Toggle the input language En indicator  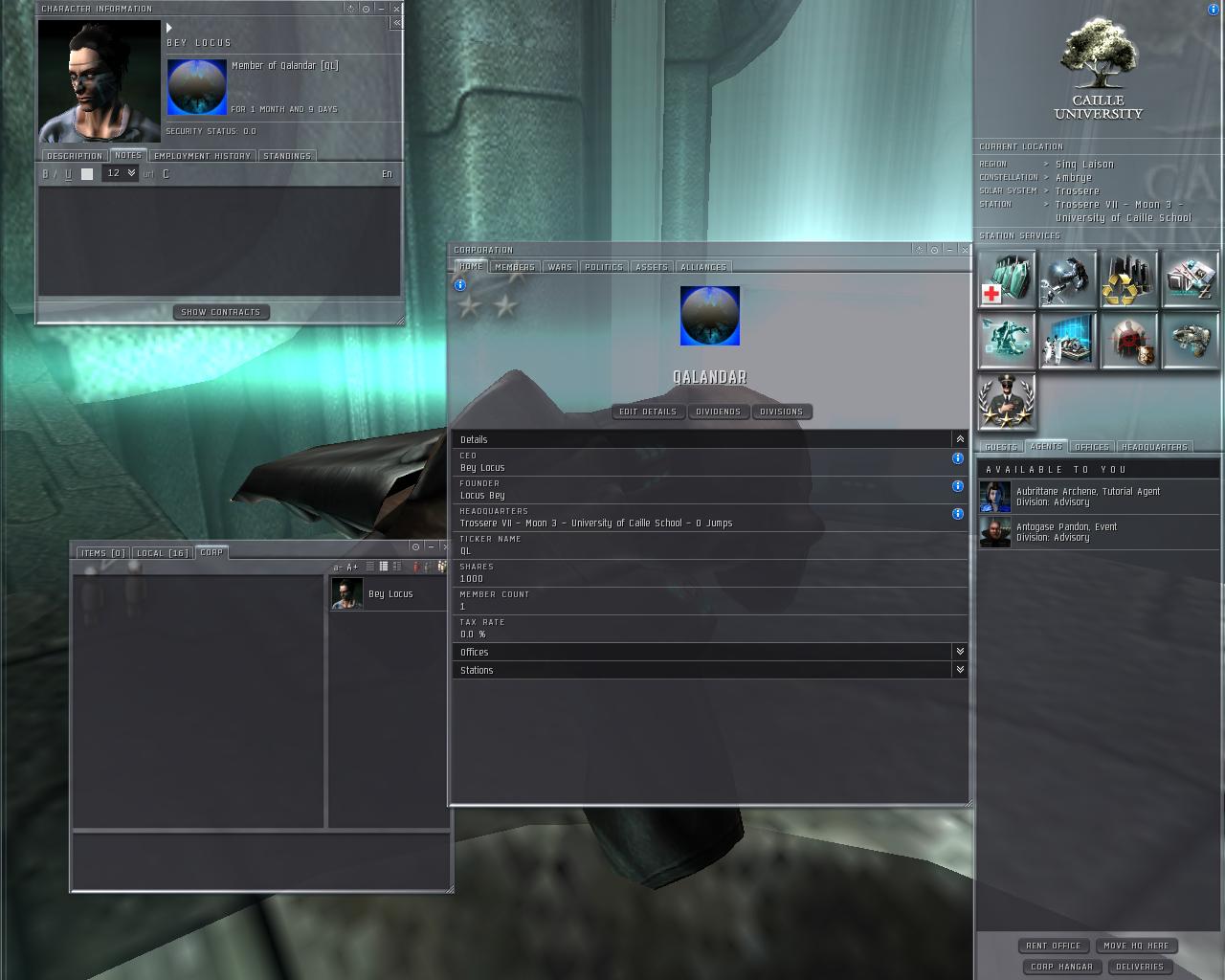[387, 174]
